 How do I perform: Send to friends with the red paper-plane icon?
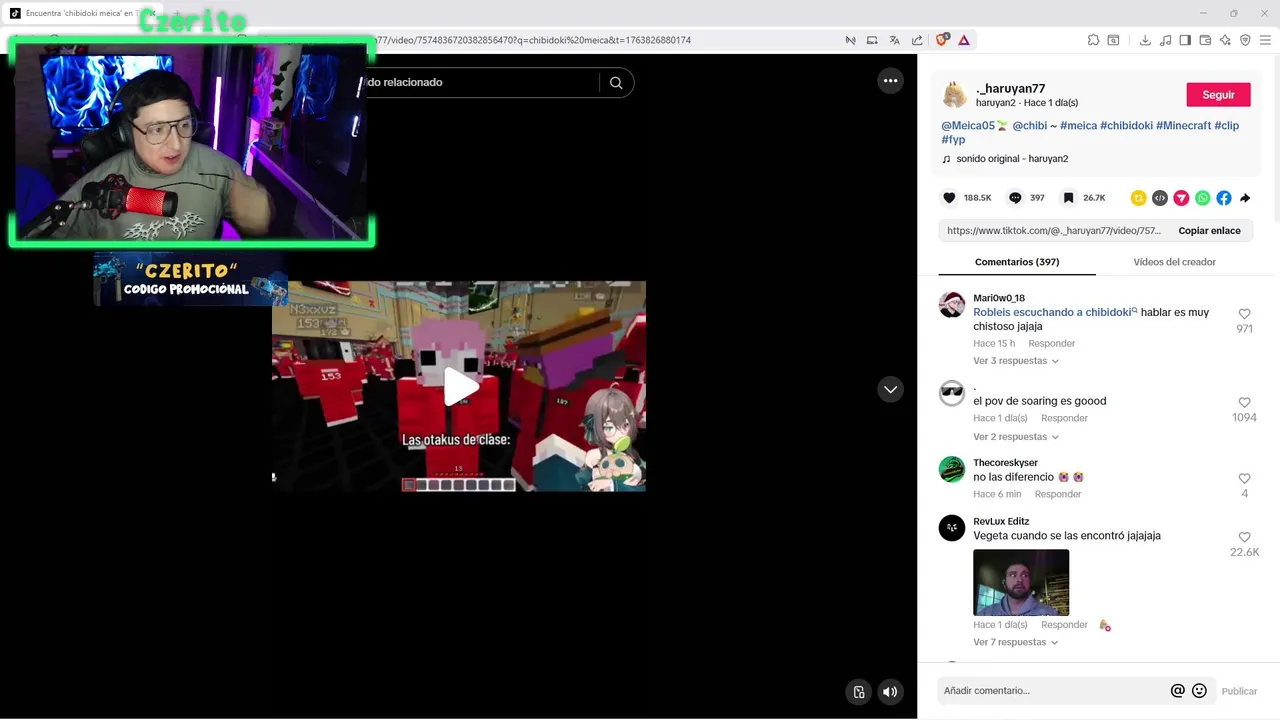[1181, 198]
